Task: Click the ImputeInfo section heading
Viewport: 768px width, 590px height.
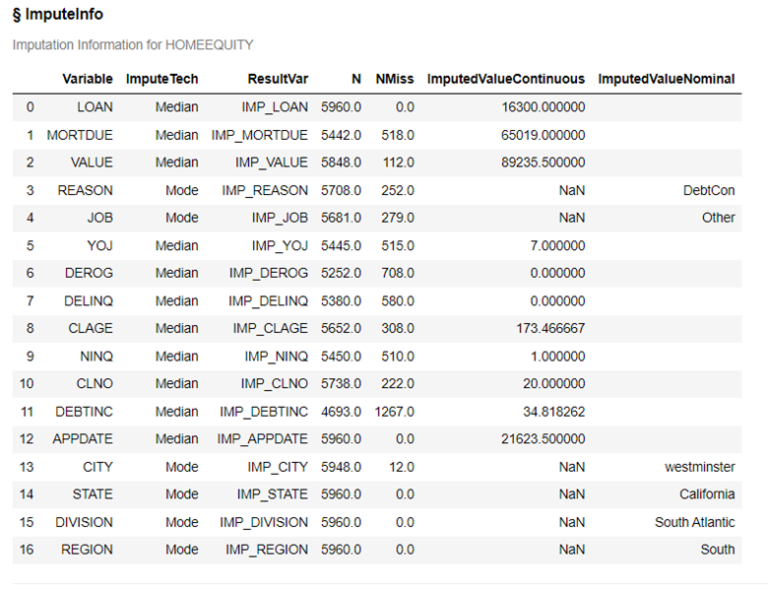Action: pos(57,16)
